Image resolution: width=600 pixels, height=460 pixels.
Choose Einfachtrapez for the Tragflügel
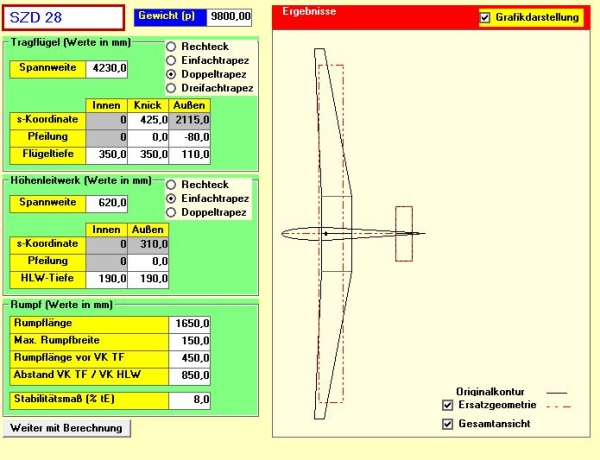point(171,60)
